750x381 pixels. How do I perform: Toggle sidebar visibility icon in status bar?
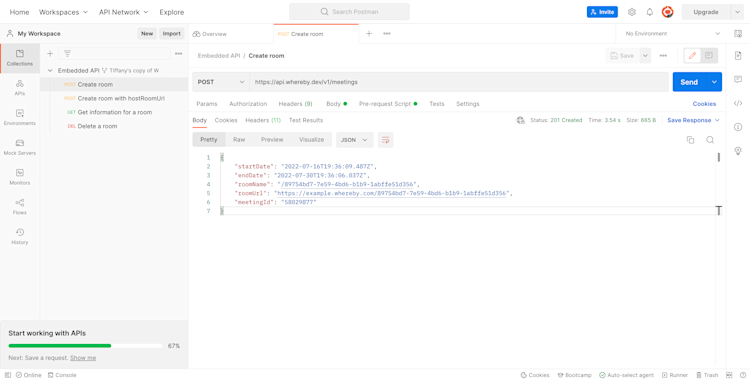tap(8, 375)
